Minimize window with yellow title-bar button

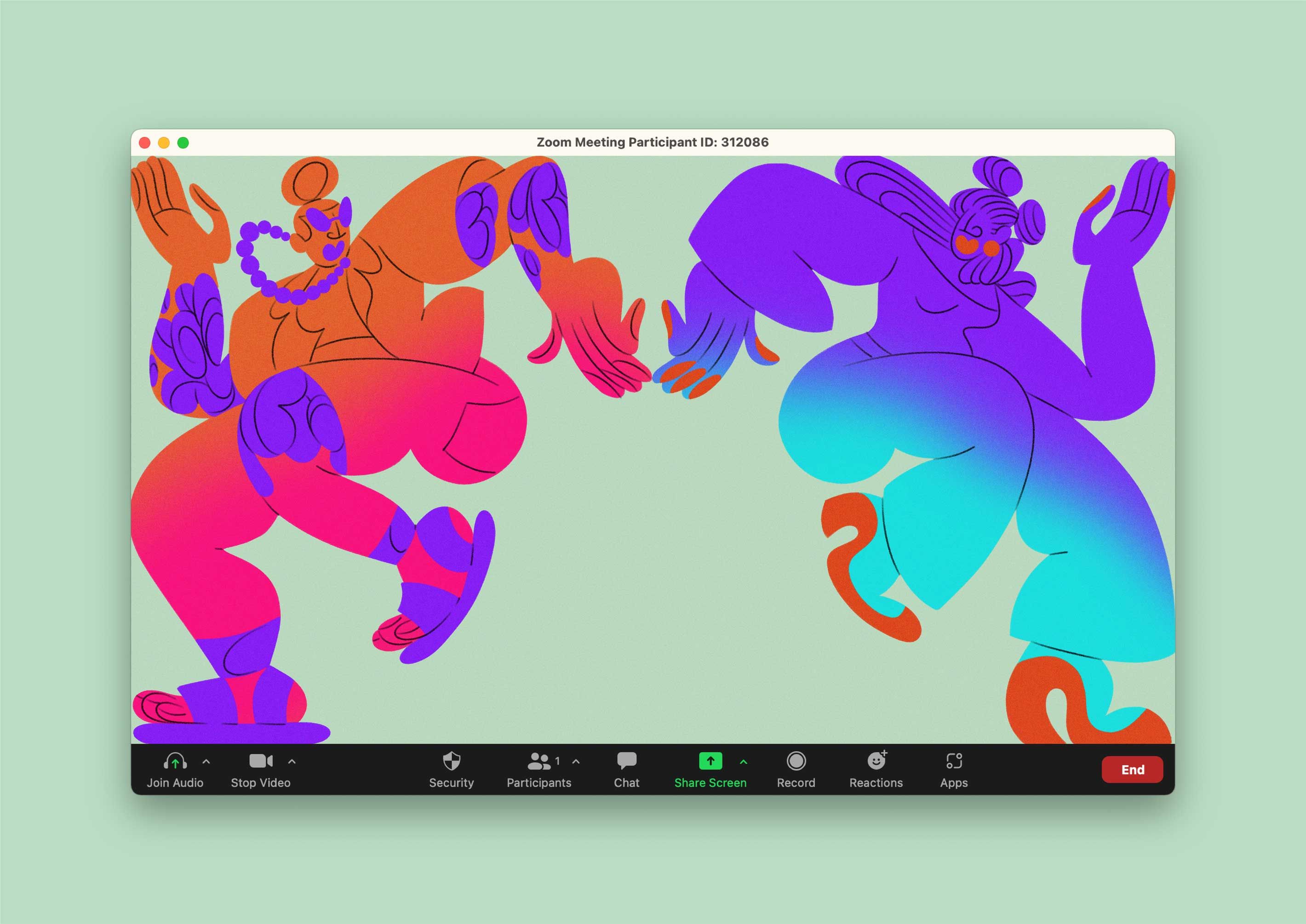[164, 143]
